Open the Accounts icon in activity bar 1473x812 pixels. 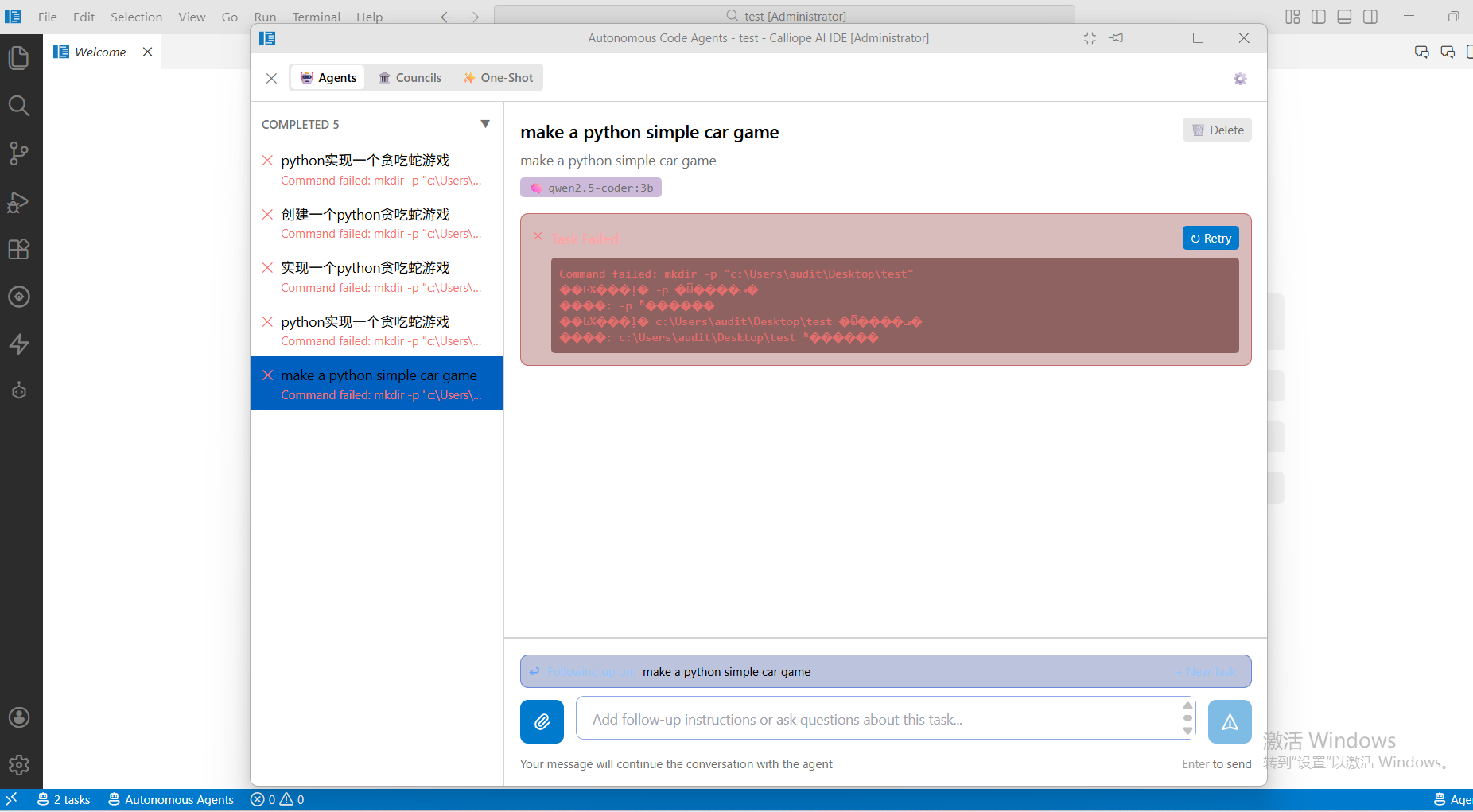19,717
